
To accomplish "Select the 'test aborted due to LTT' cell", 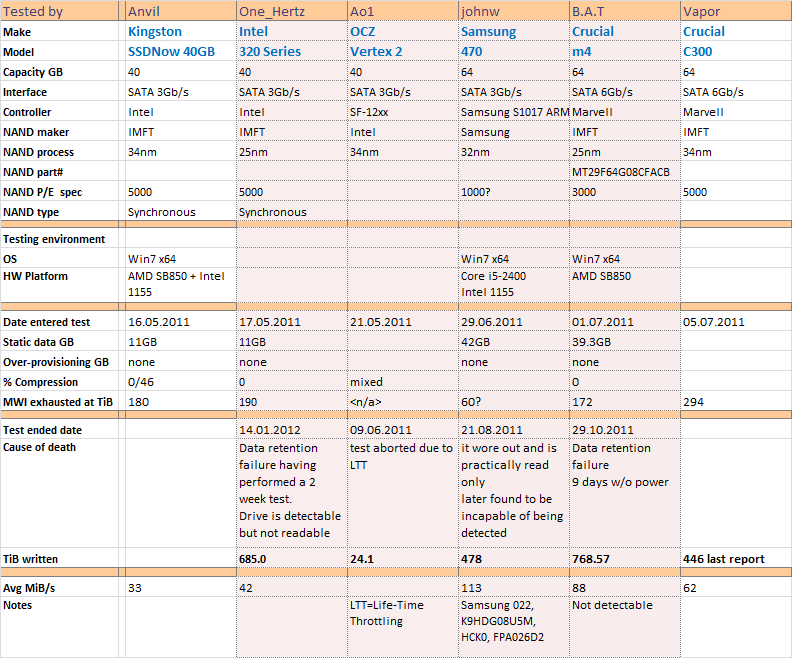I will 403,493.
